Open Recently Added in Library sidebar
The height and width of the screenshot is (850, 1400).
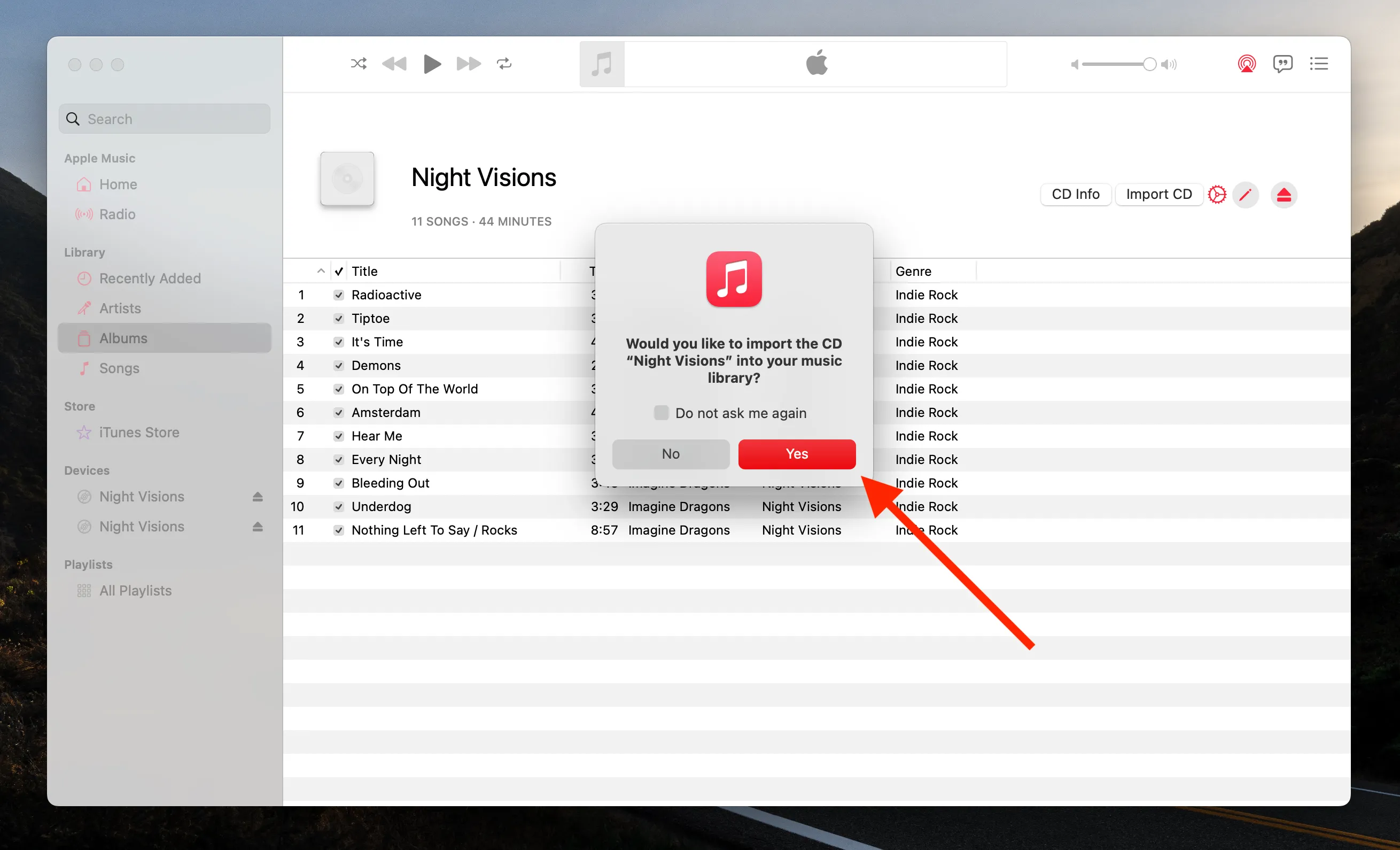coord(150,279)
